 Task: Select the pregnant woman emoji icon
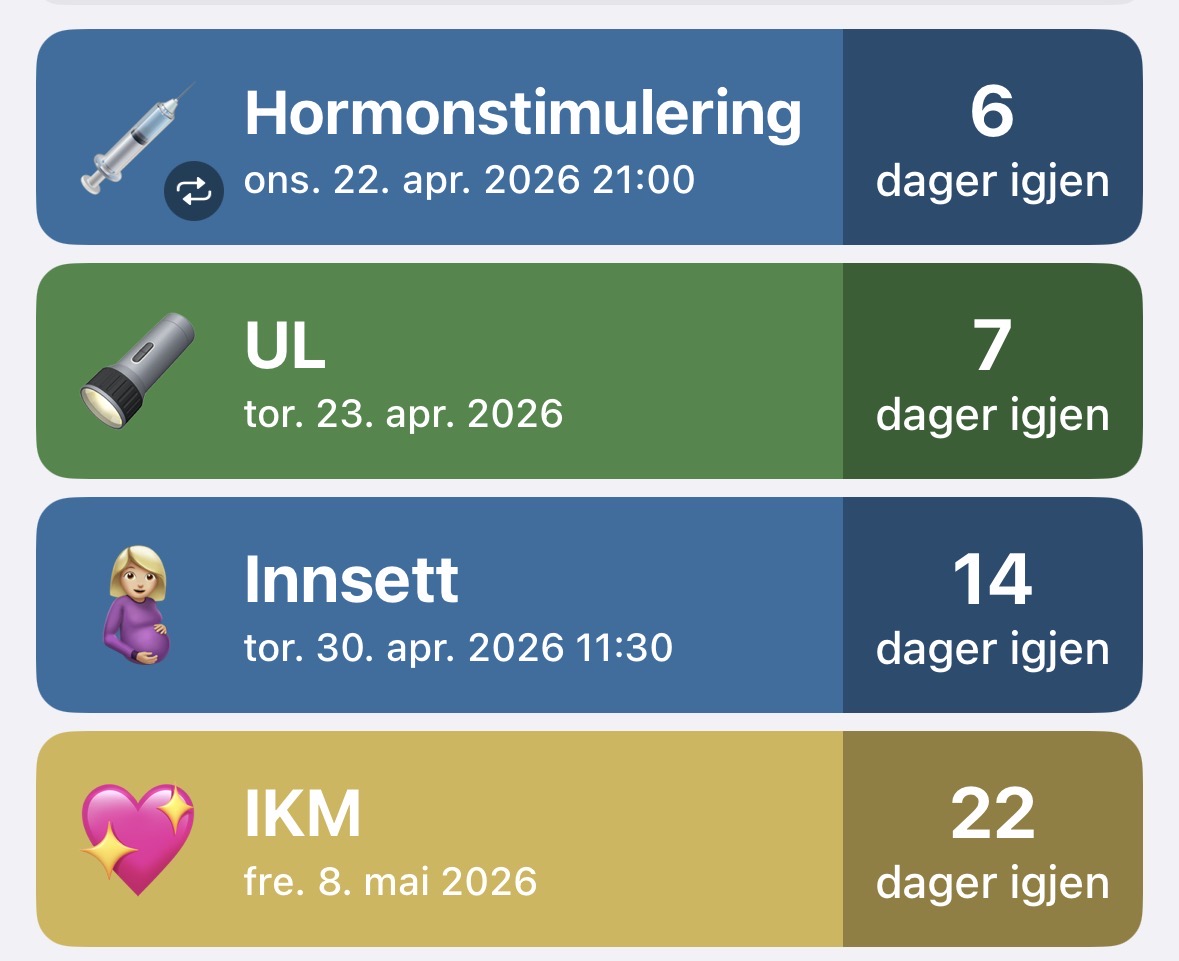[x=137, y=605]
